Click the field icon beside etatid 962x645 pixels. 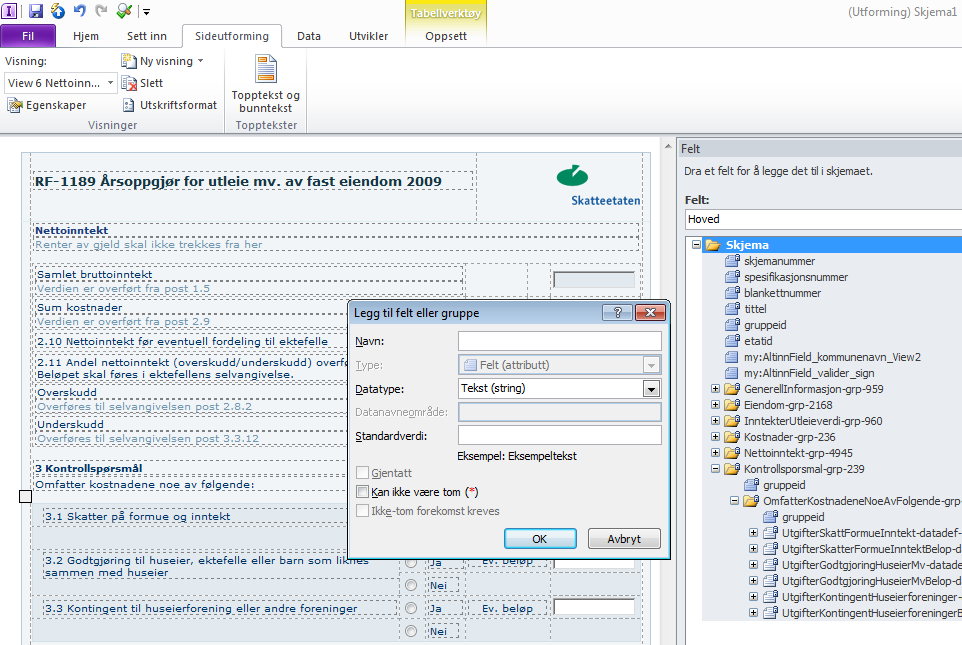pyautogui.click(x=733, y=341)
